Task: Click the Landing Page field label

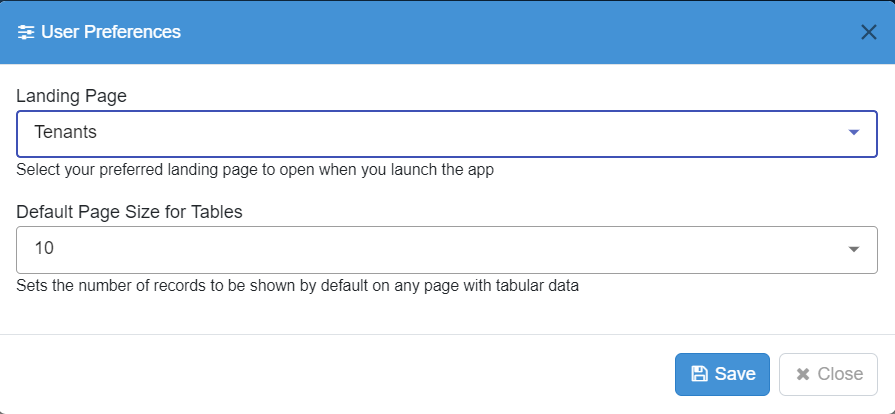Action: [71, 96]
